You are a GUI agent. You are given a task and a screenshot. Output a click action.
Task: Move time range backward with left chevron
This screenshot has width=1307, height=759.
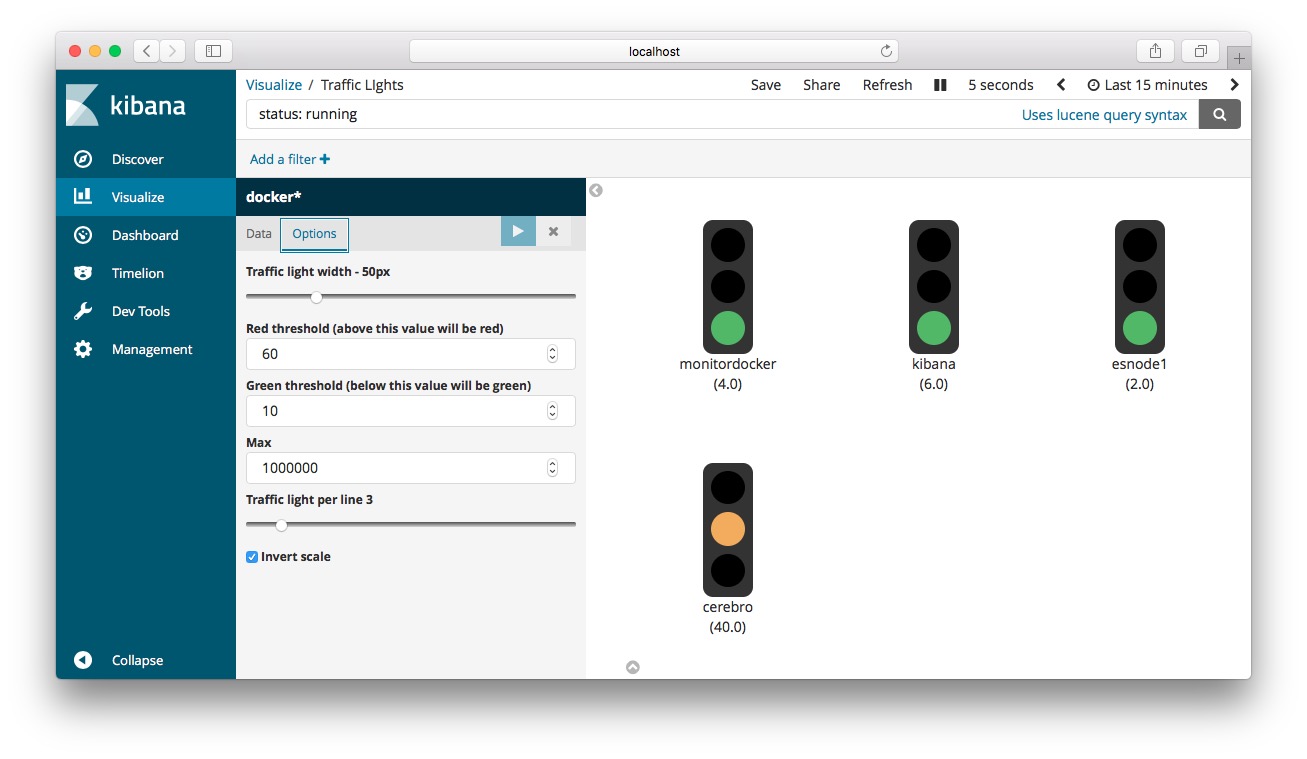point(1061,85)
